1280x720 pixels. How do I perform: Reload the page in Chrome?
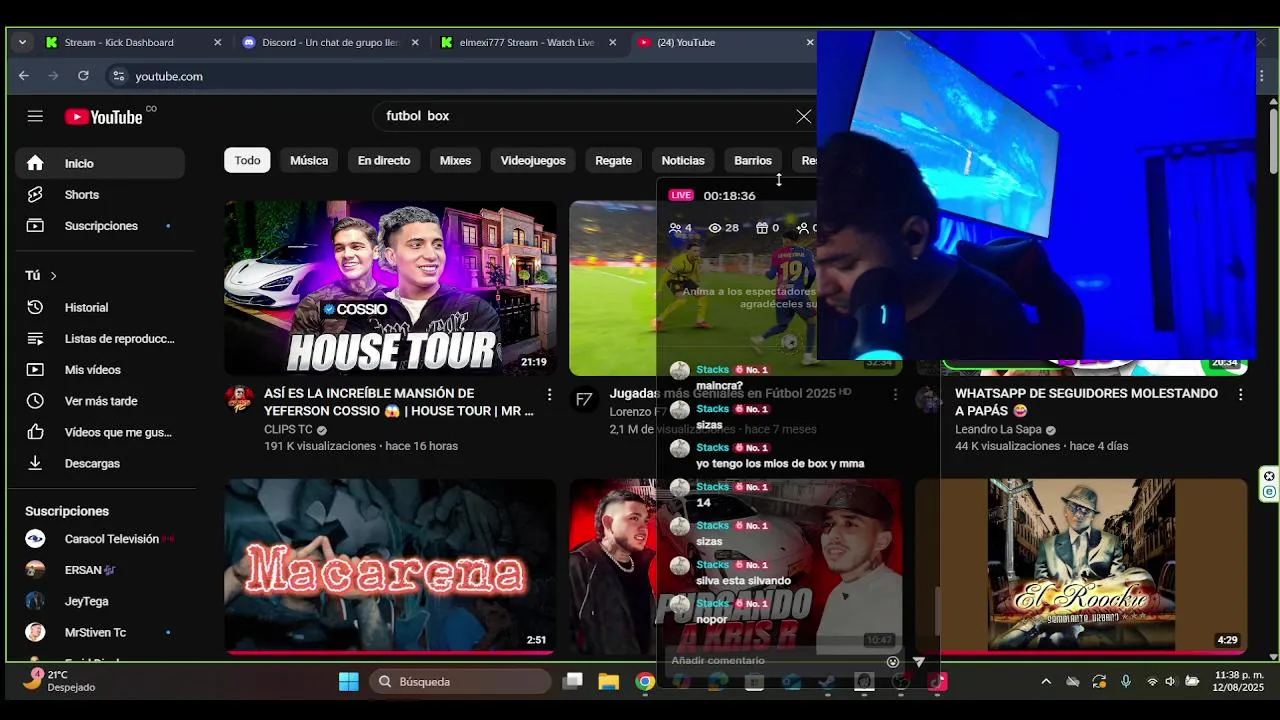point(83,76)
